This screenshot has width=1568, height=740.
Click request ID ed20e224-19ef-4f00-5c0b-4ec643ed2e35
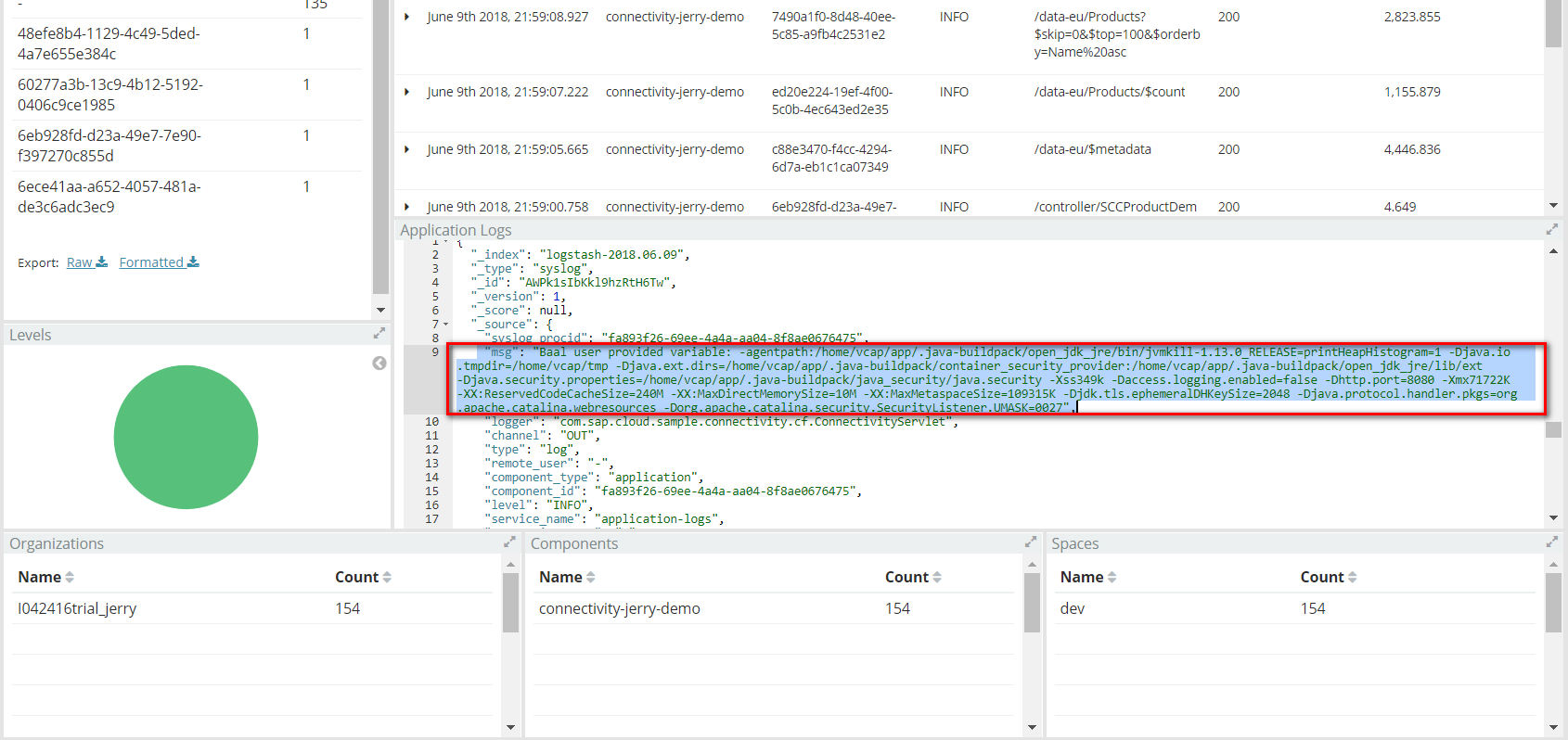click(x=832, y=100)
